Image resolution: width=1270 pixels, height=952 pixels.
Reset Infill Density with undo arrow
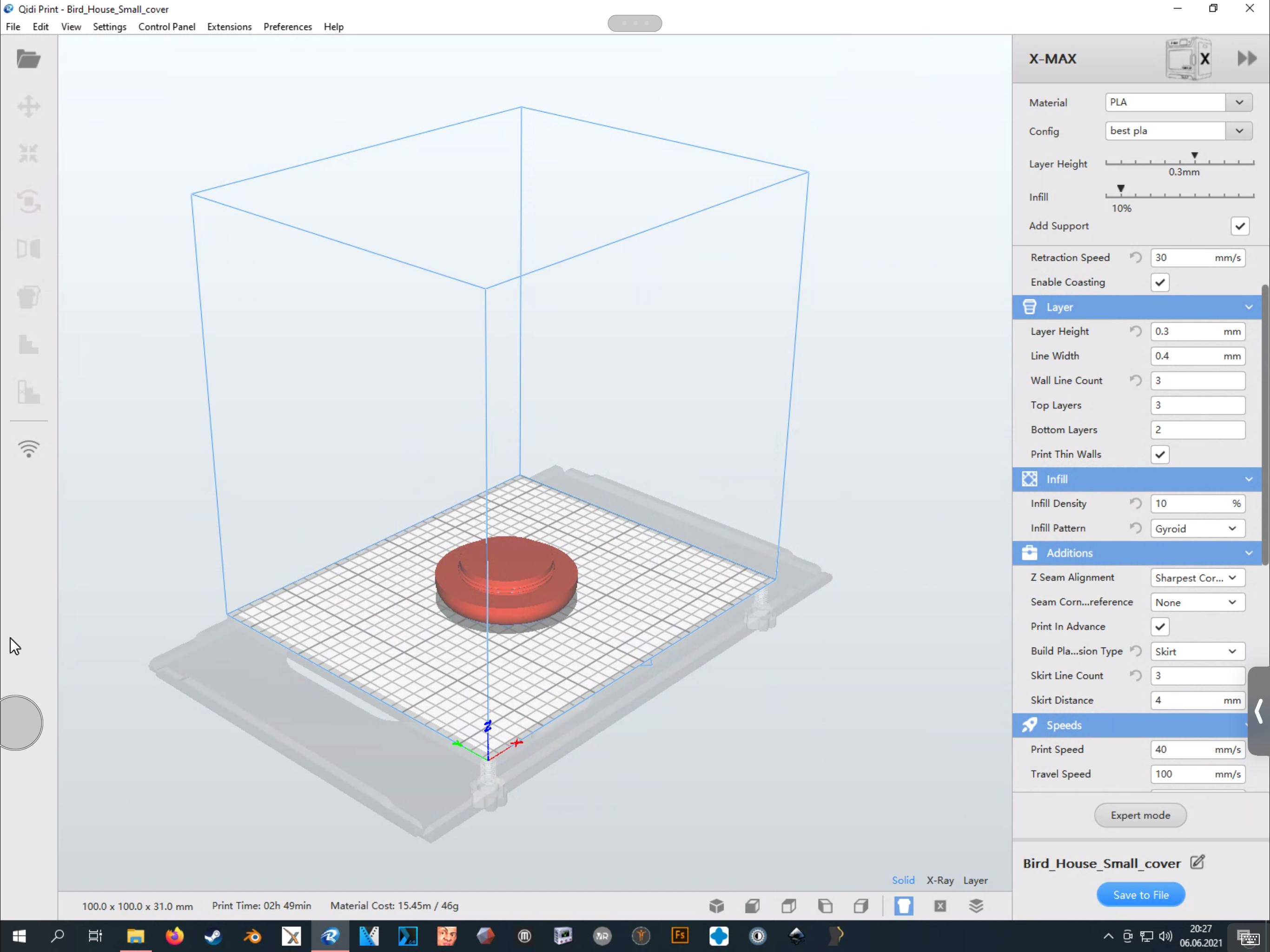click(x=1136, y=503)
